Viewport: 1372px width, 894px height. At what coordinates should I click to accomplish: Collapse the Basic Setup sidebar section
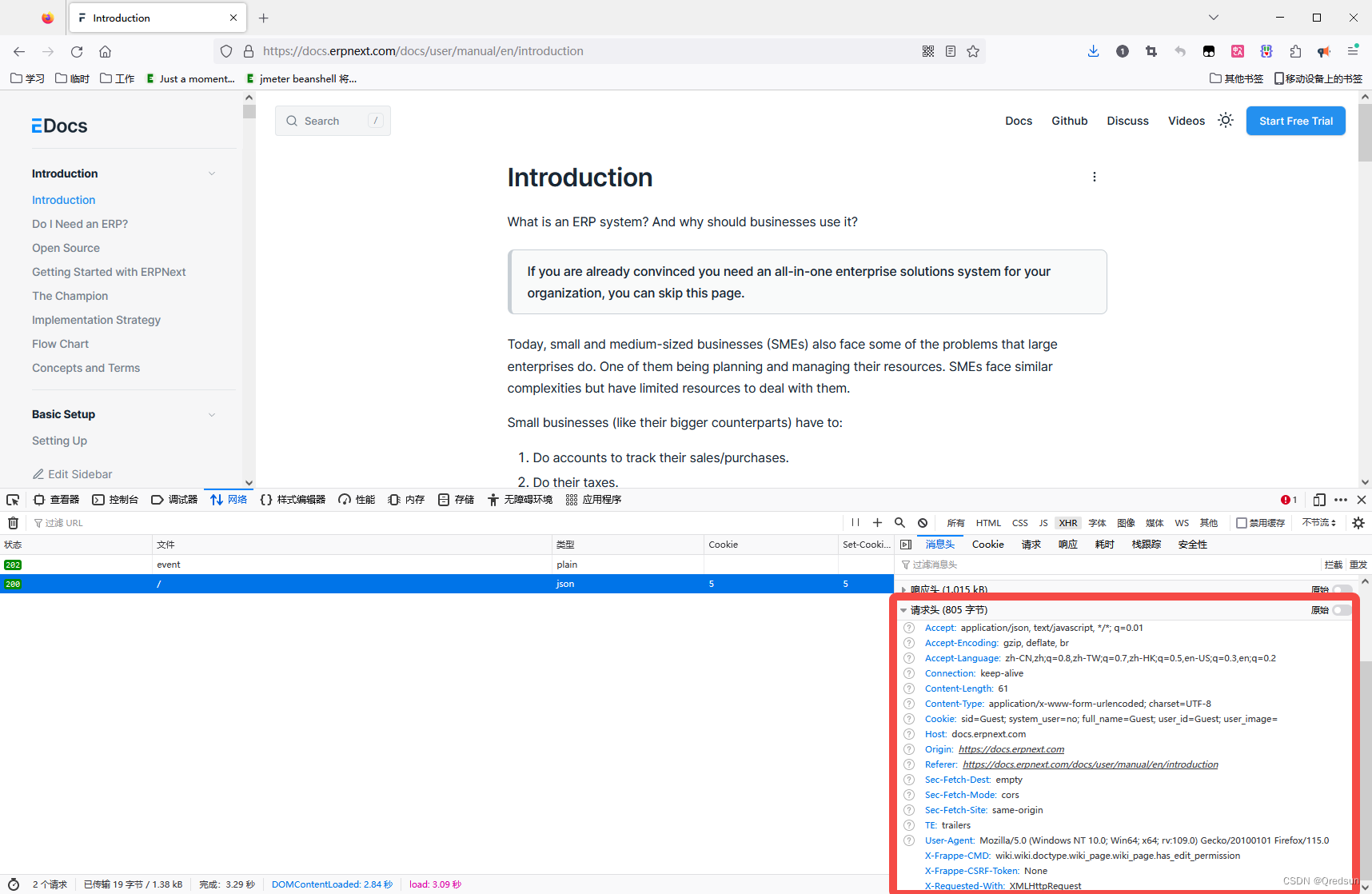point(212,414)
